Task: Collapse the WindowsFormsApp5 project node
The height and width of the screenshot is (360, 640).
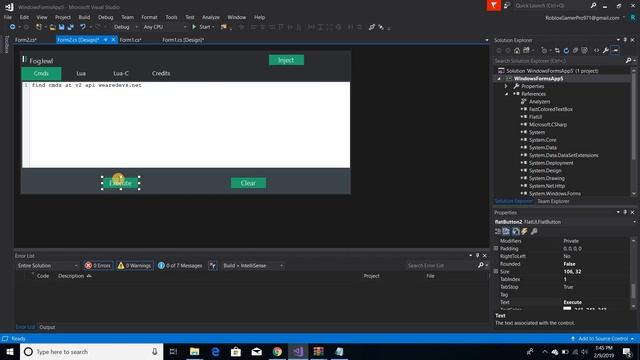Action: [499, 79]
